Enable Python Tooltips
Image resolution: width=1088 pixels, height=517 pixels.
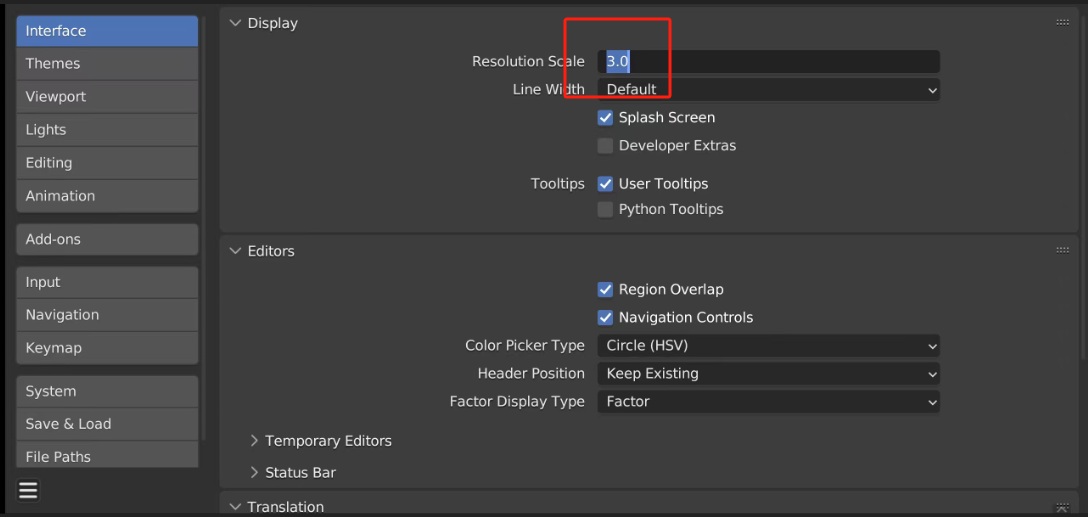click(605, 210)
